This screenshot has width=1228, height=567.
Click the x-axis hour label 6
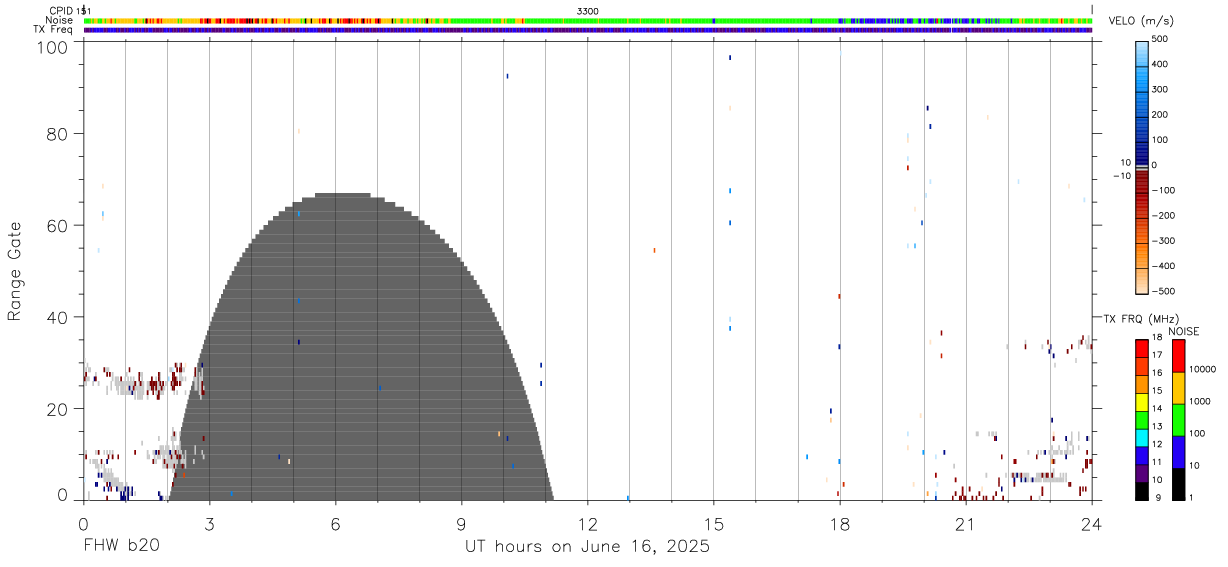335,523
